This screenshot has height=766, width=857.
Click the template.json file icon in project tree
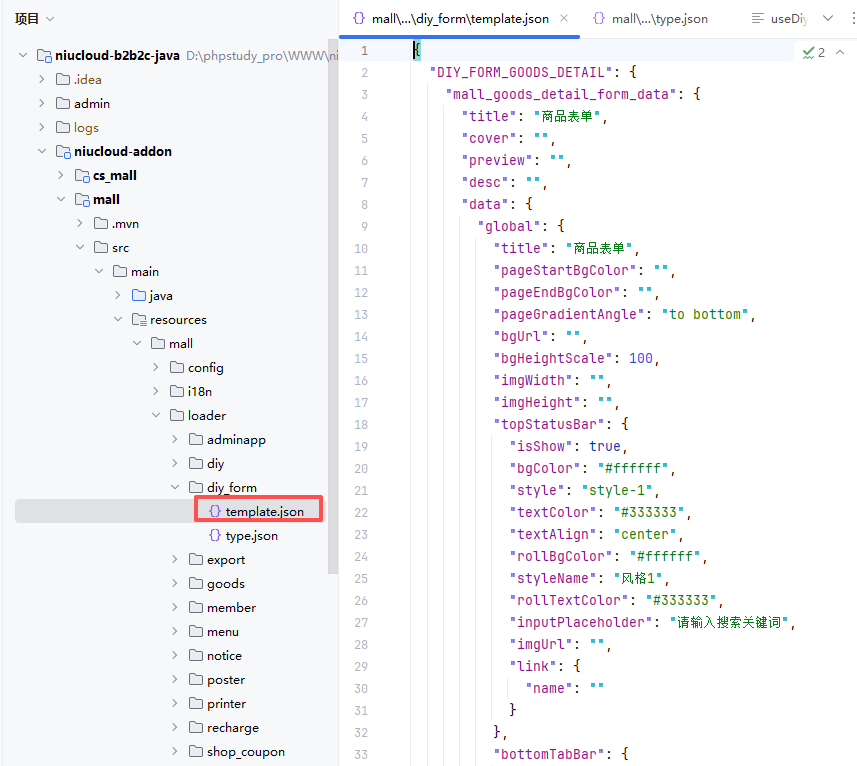point(214,511)
